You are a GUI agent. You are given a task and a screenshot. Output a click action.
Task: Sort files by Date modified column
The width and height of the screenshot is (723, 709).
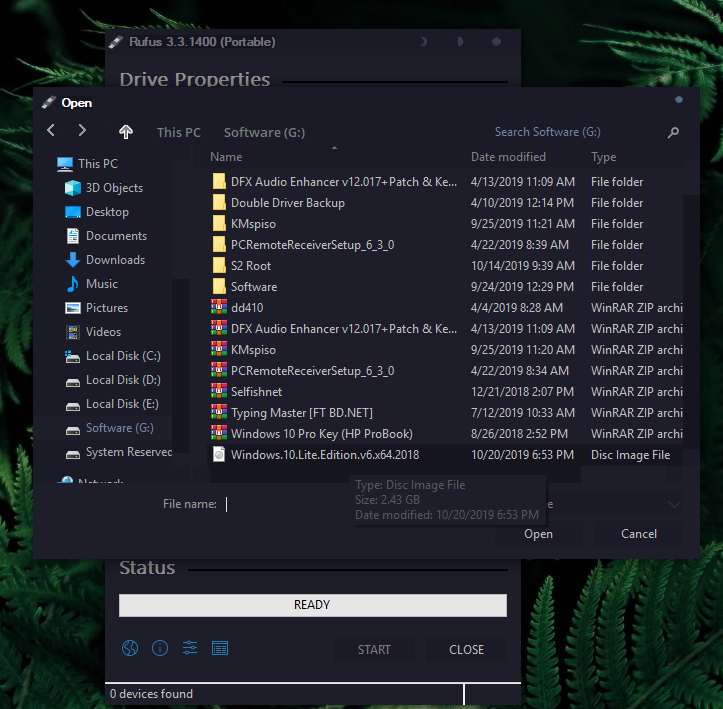pos(508,157)
